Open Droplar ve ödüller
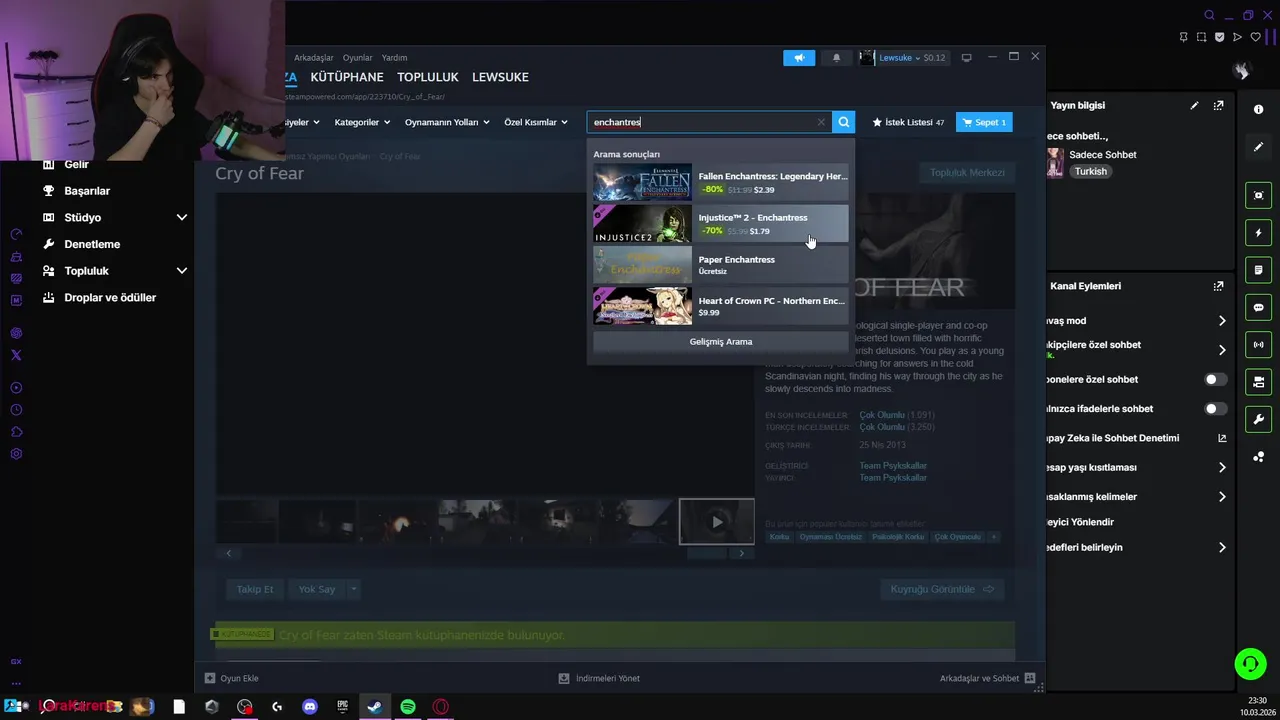Viewport: 1280px width, 720px height. [110, 298]
